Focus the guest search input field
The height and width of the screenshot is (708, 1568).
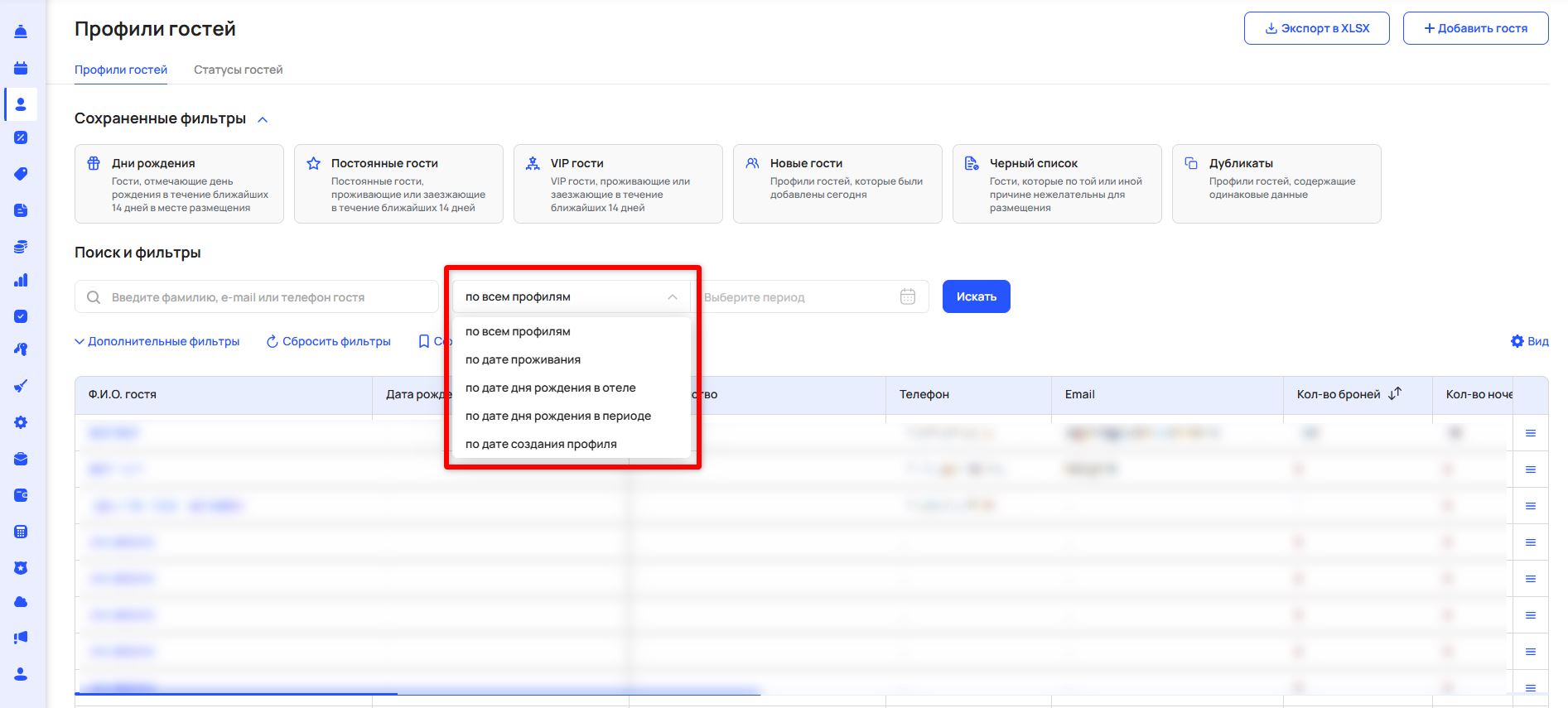[265, 297]
